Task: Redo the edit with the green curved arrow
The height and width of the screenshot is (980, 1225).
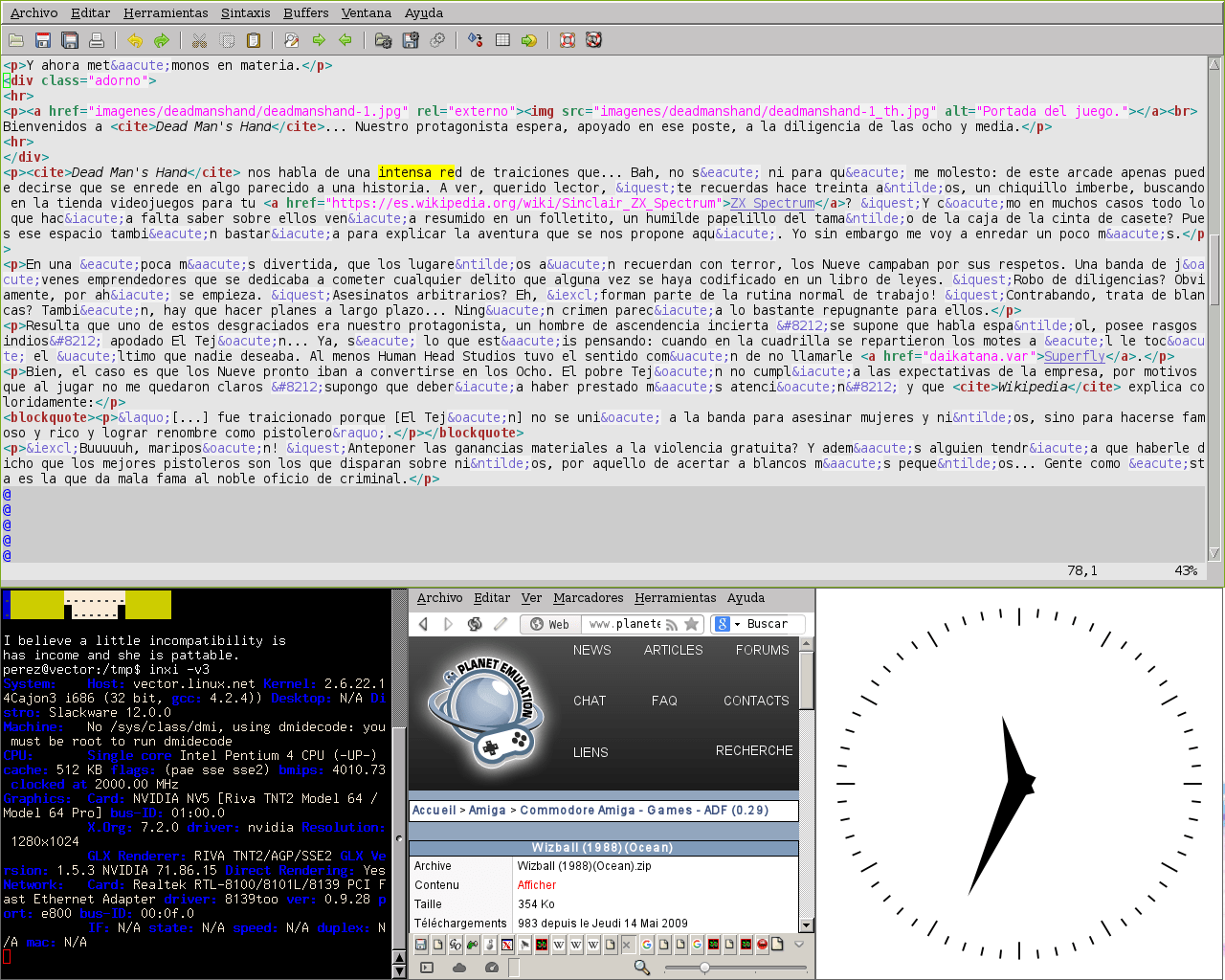Action: 162,40
